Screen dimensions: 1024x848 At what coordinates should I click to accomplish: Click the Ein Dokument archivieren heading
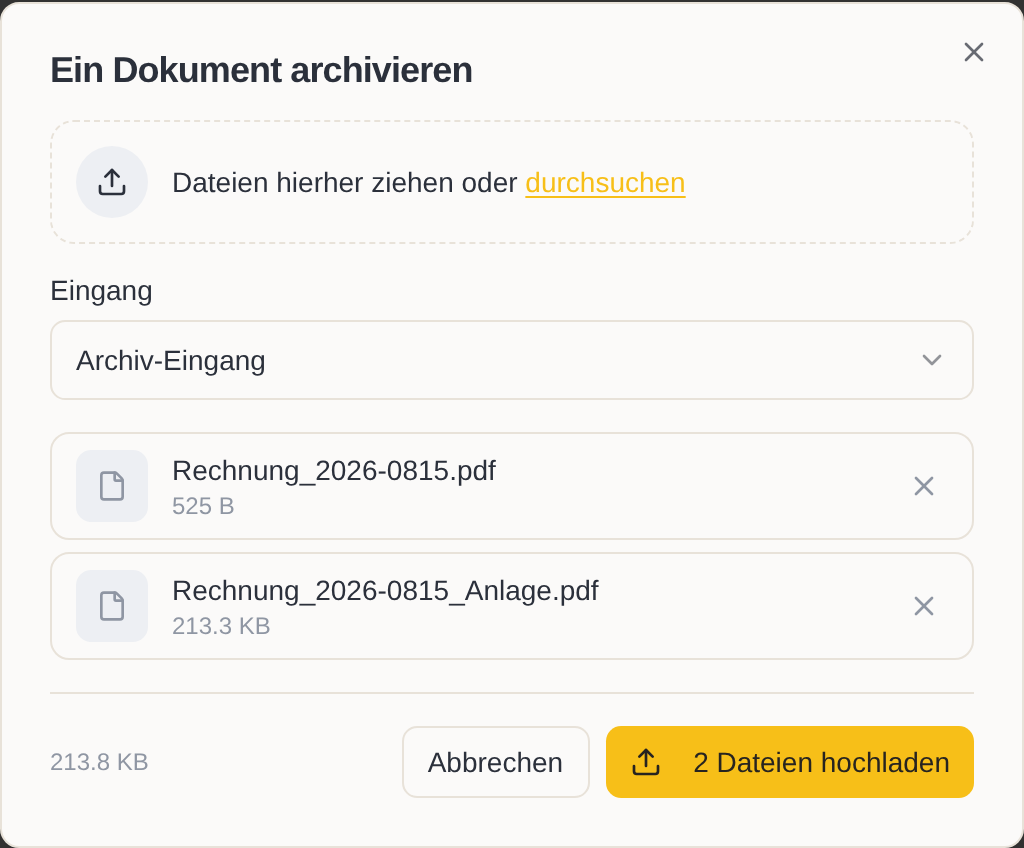[x=261, y=70]
